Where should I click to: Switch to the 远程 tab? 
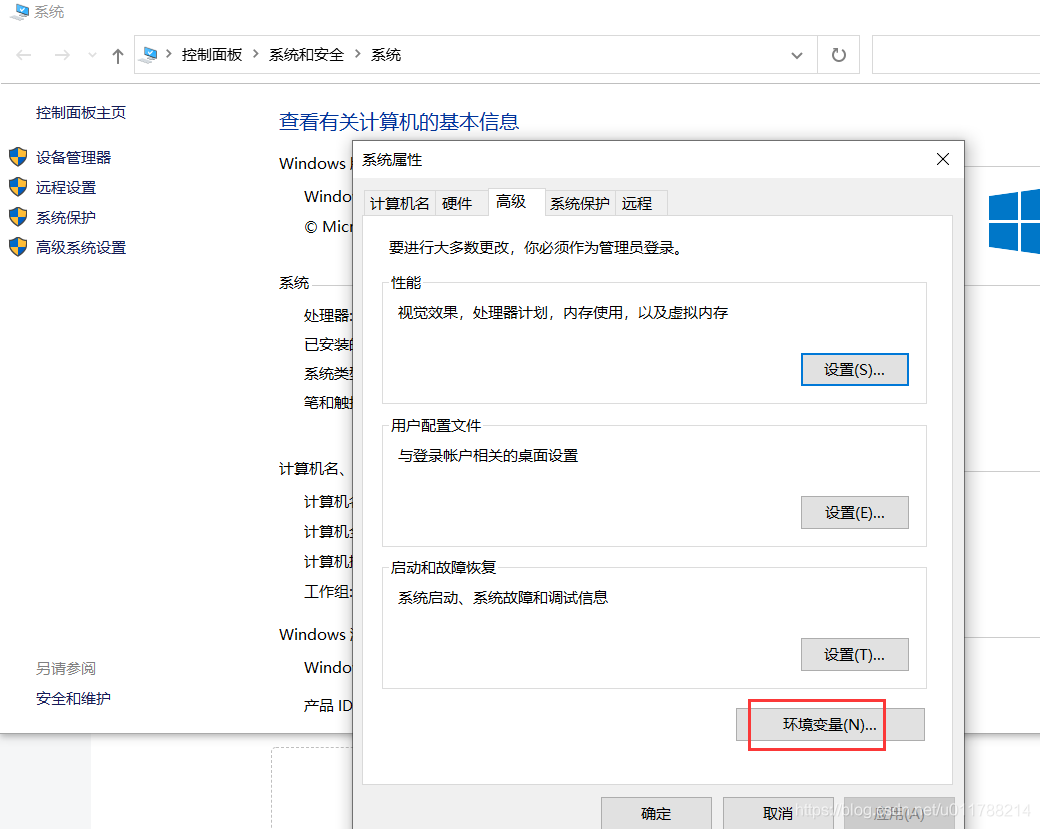(x=638, y=203)
